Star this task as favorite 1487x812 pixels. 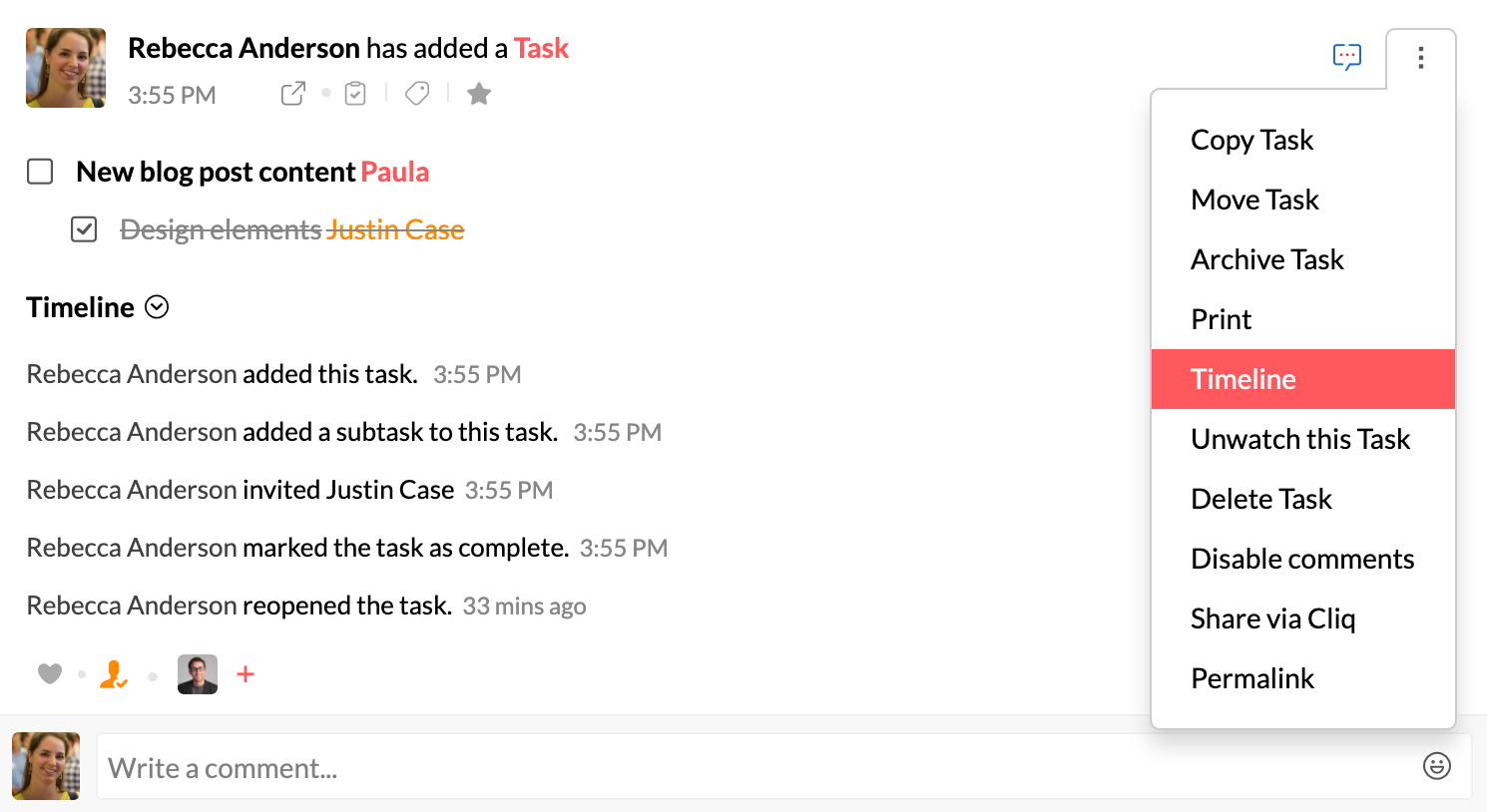(x=479, y=94)
